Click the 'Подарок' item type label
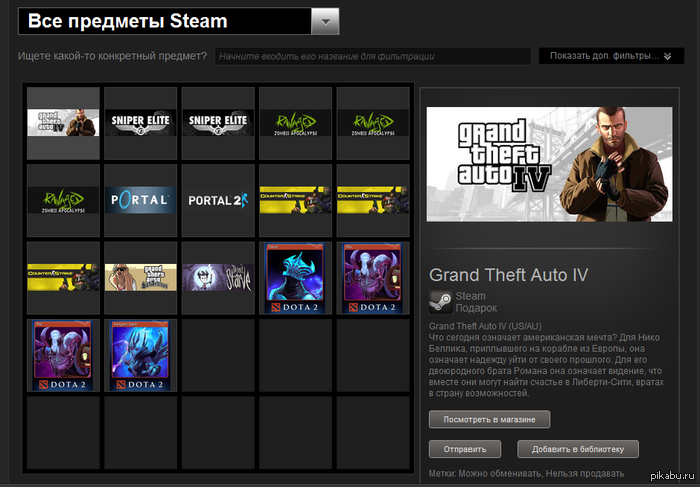 (x=476, y=308)
